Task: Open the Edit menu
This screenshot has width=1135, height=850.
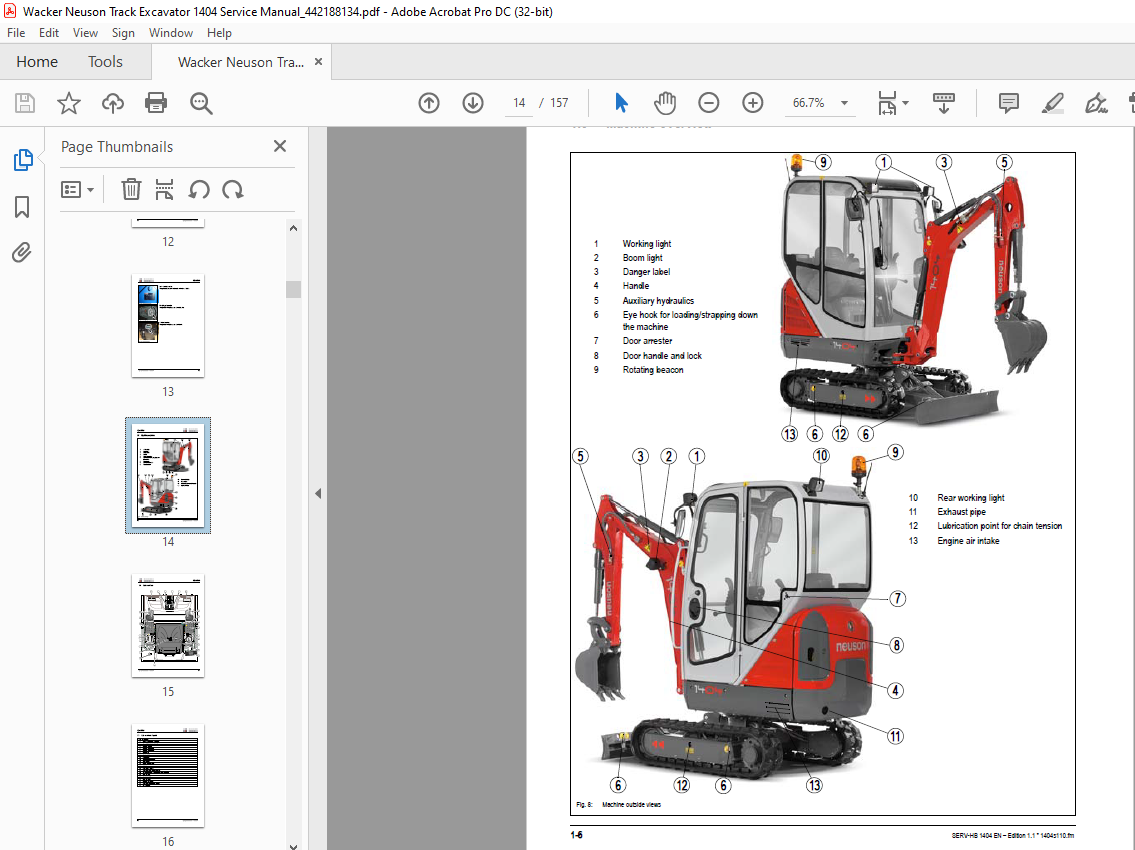Action: pos(48,33)
